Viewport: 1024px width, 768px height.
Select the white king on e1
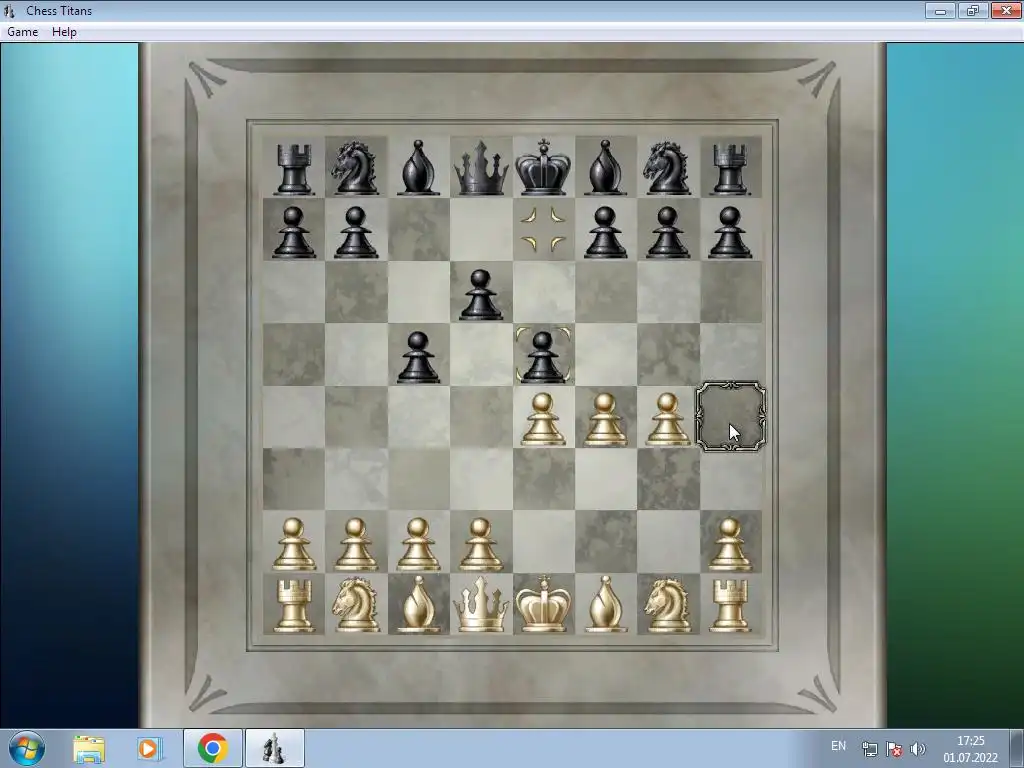pos(543,604)
